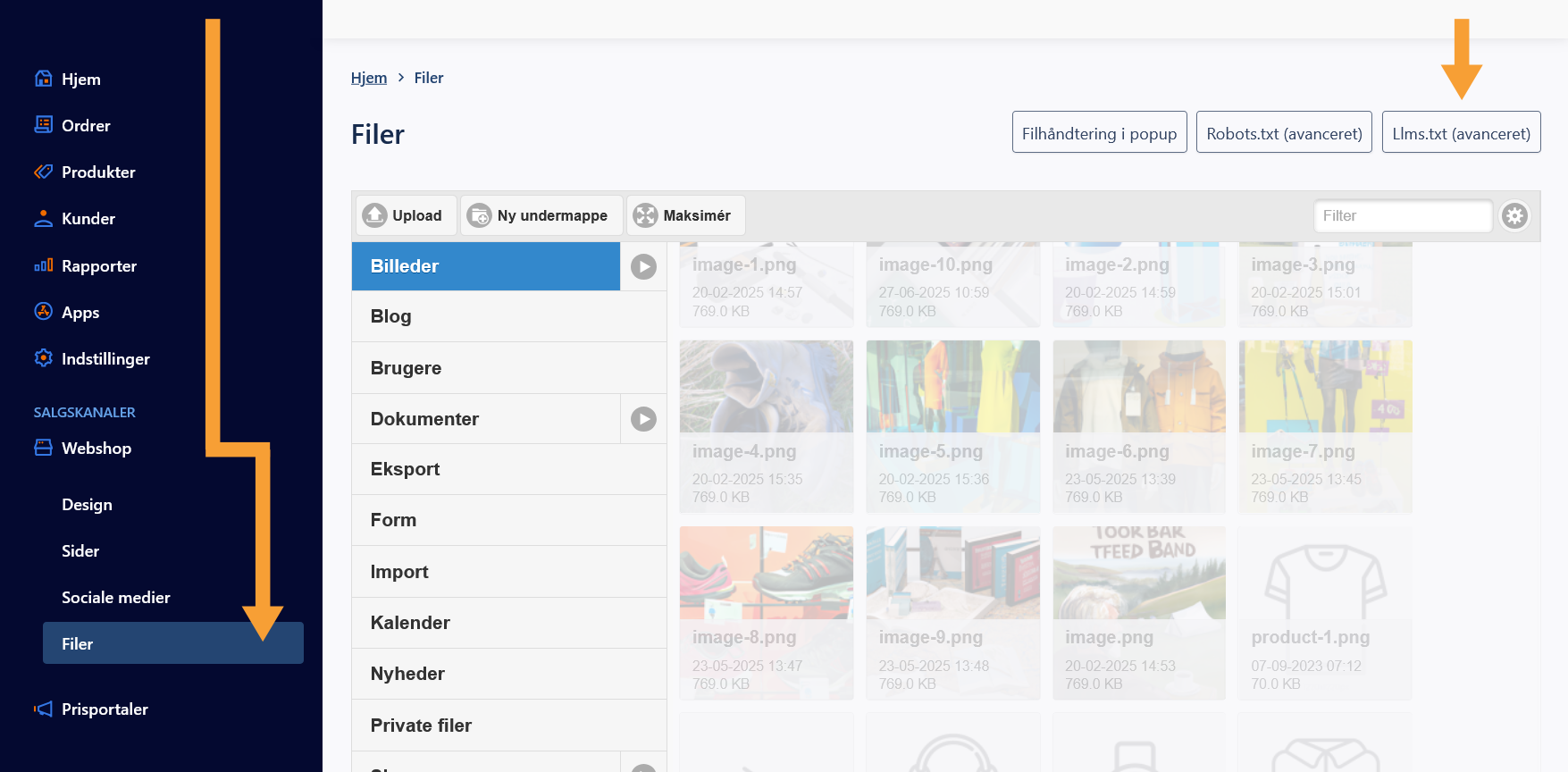This screenshot has width=1568, height=772.
Task: Click the Upload button
Action: point(407,215)
